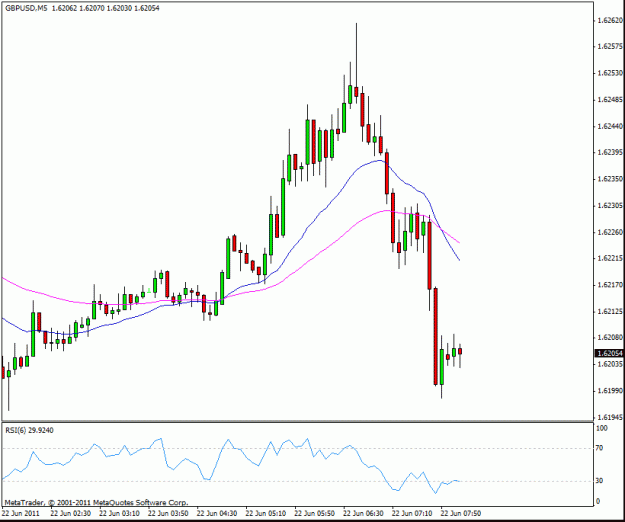Click the 22 Jun 05:50 time label

click(314, 513)
